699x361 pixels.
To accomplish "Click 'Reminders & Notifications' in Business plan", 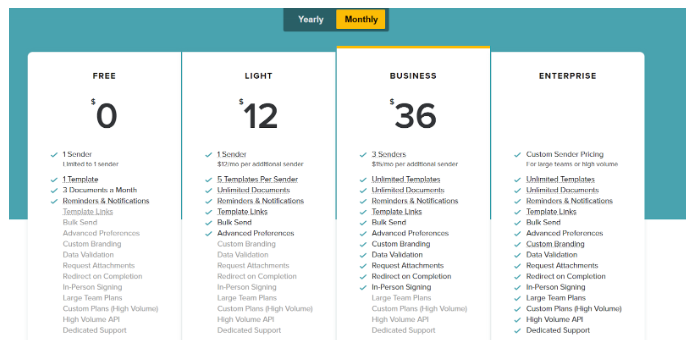I will [415, 201].
